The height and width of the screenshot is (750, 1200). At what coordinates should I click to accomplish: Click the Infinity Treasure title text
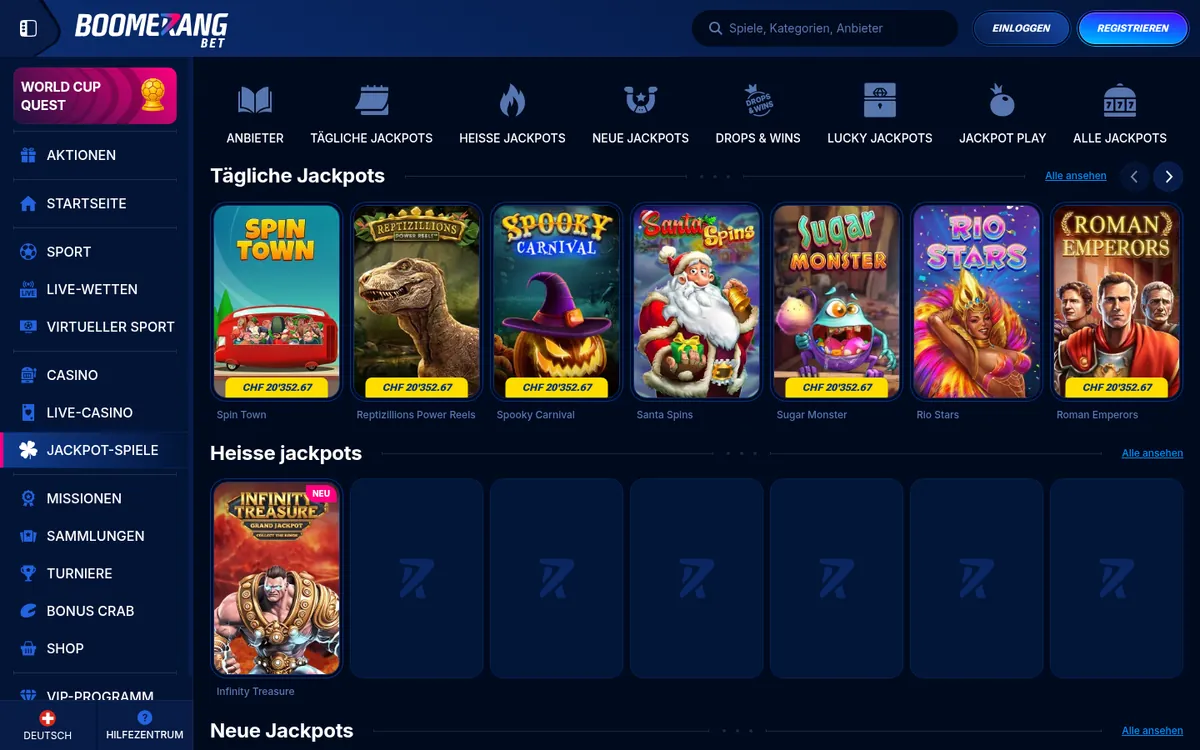point(255,692)
